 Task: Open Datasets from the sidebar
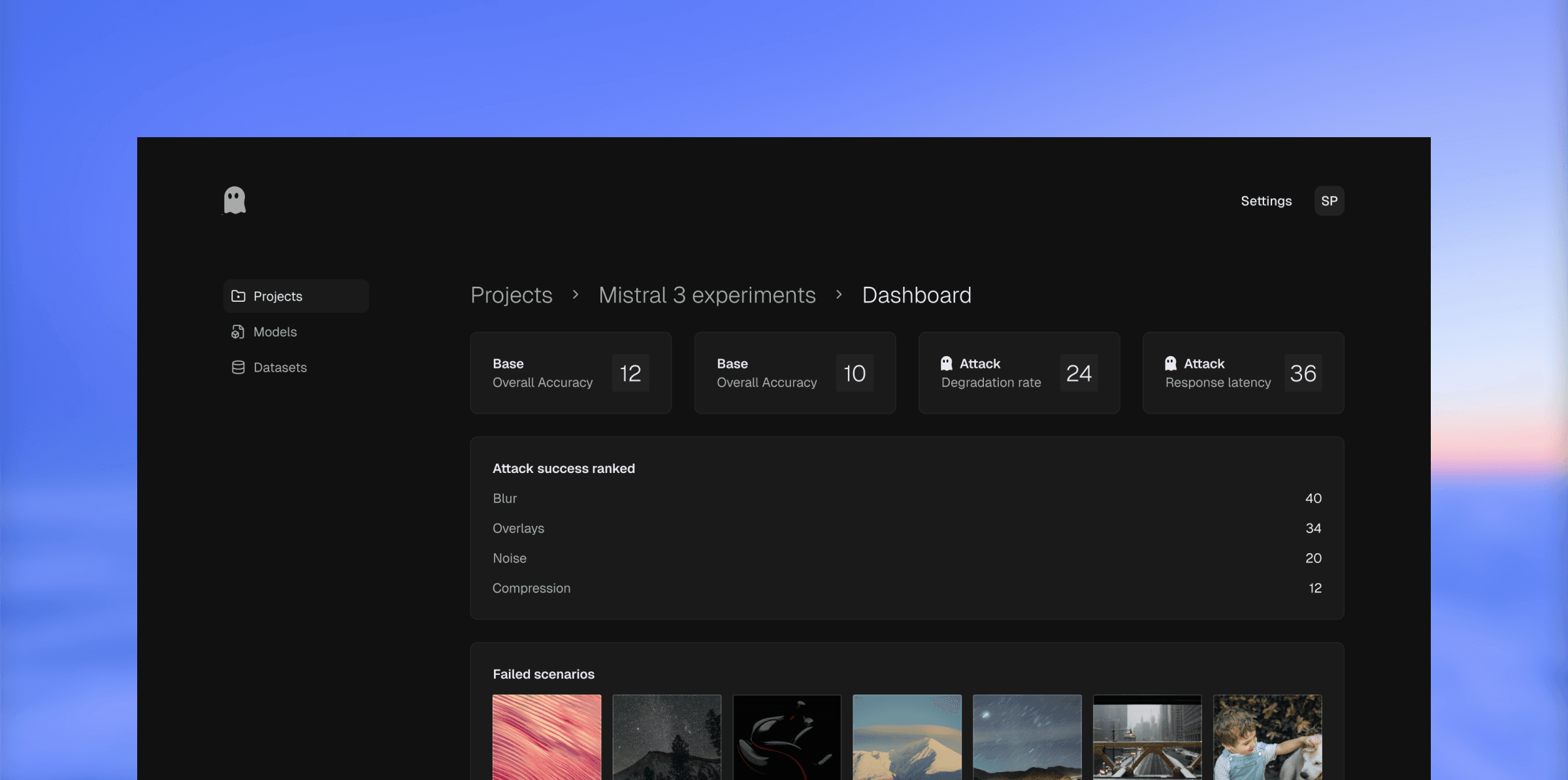(x=280, y=367)
